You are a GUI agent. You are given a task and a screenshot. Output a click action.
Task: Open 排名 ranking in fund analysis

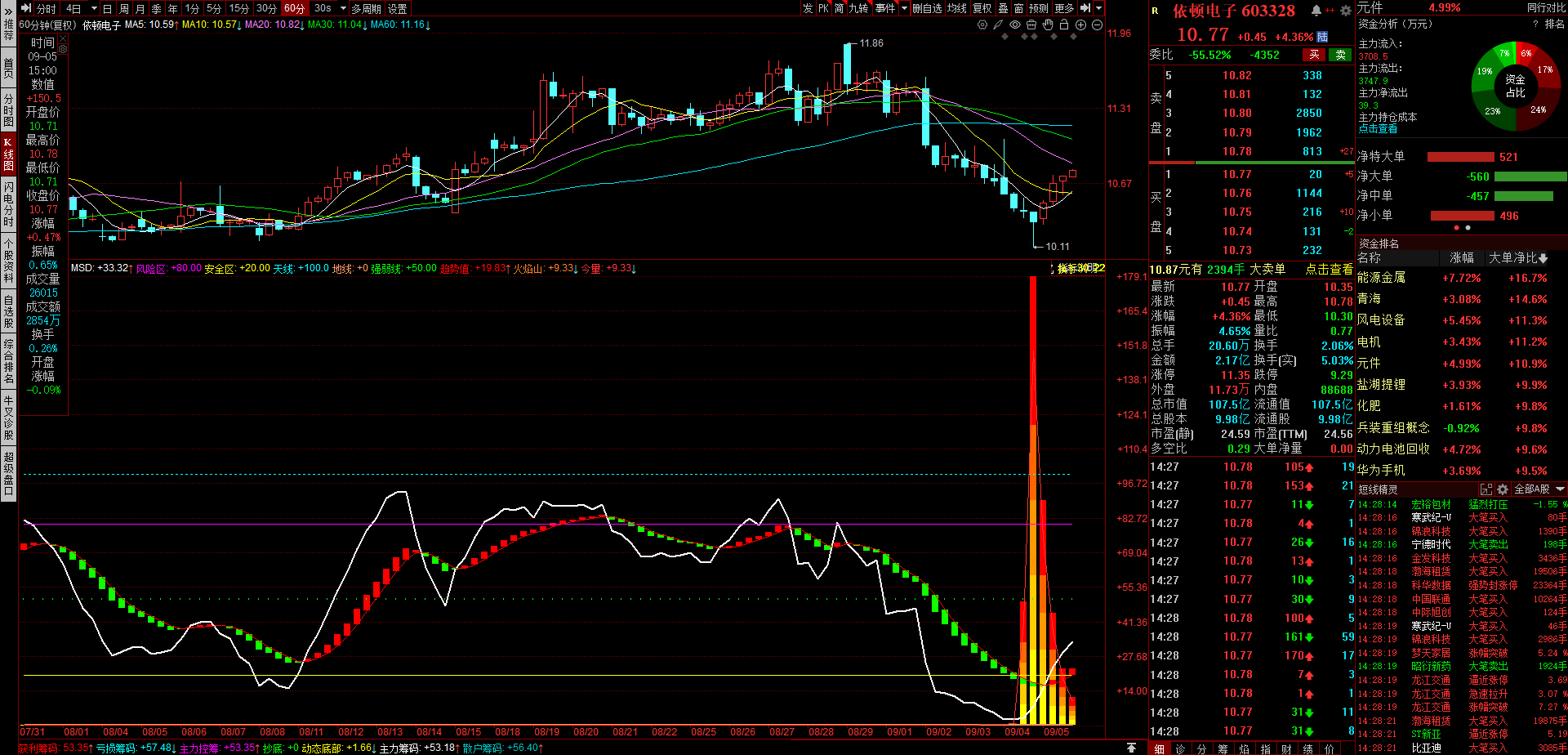coord(1555,25)
